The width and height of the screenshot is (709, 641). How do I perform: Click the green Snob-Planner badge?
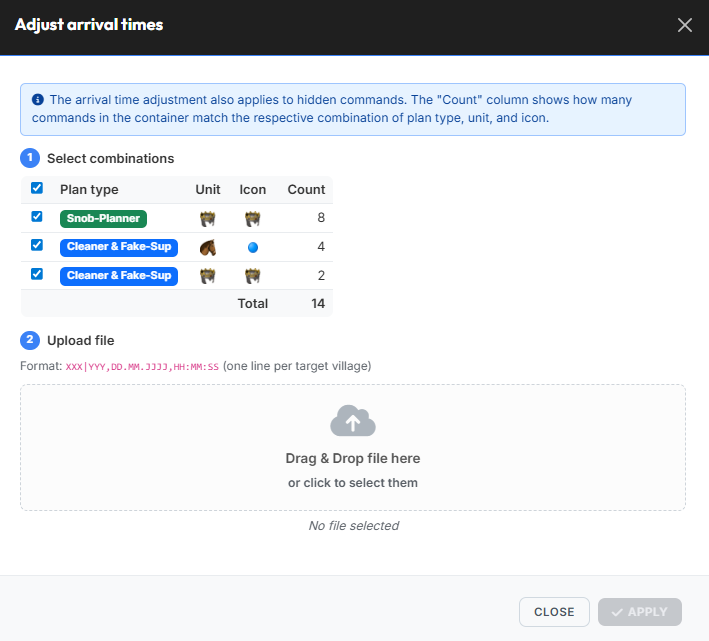[x=103, y=219]
